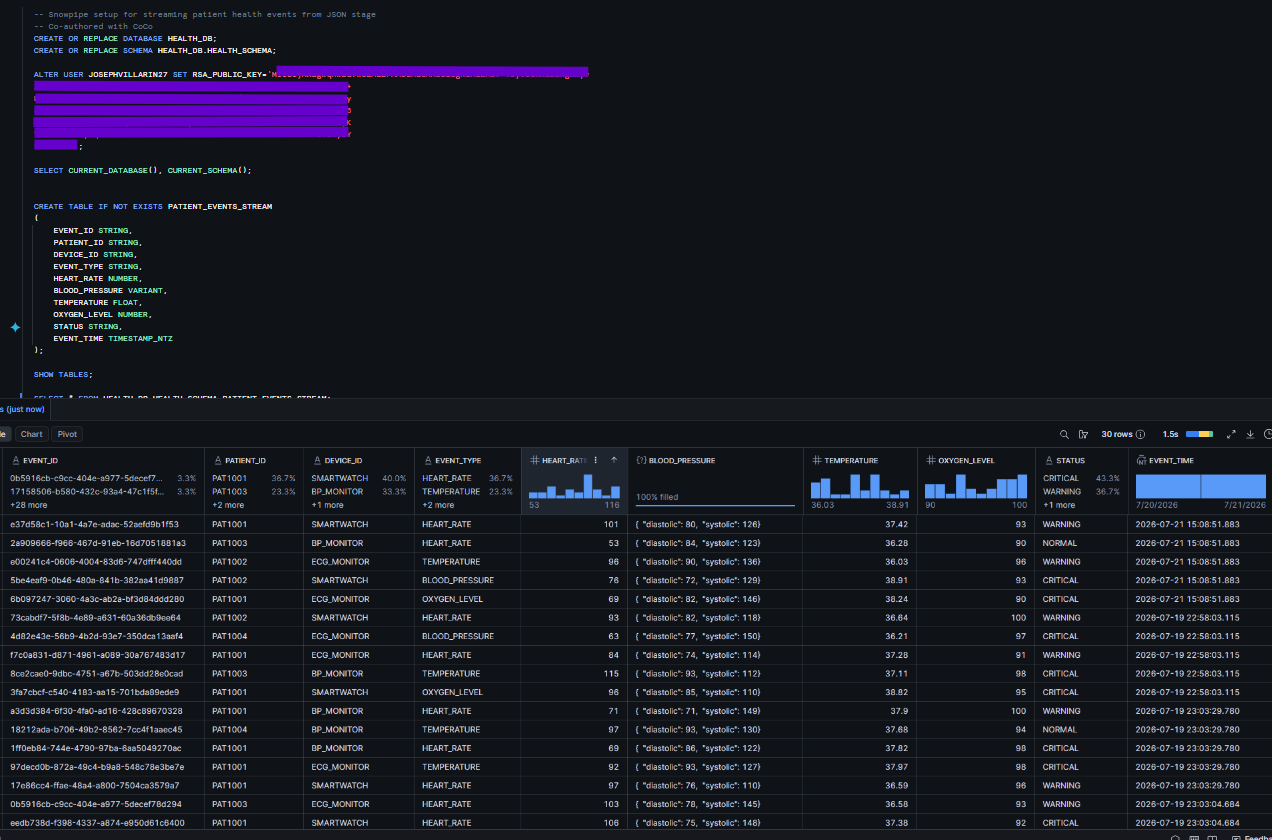Click 'CREATE OR REPLACE DATABASE HEALTH_DB' line in editor
Screen dimensions: 1272x840
(x=125, y=38)
